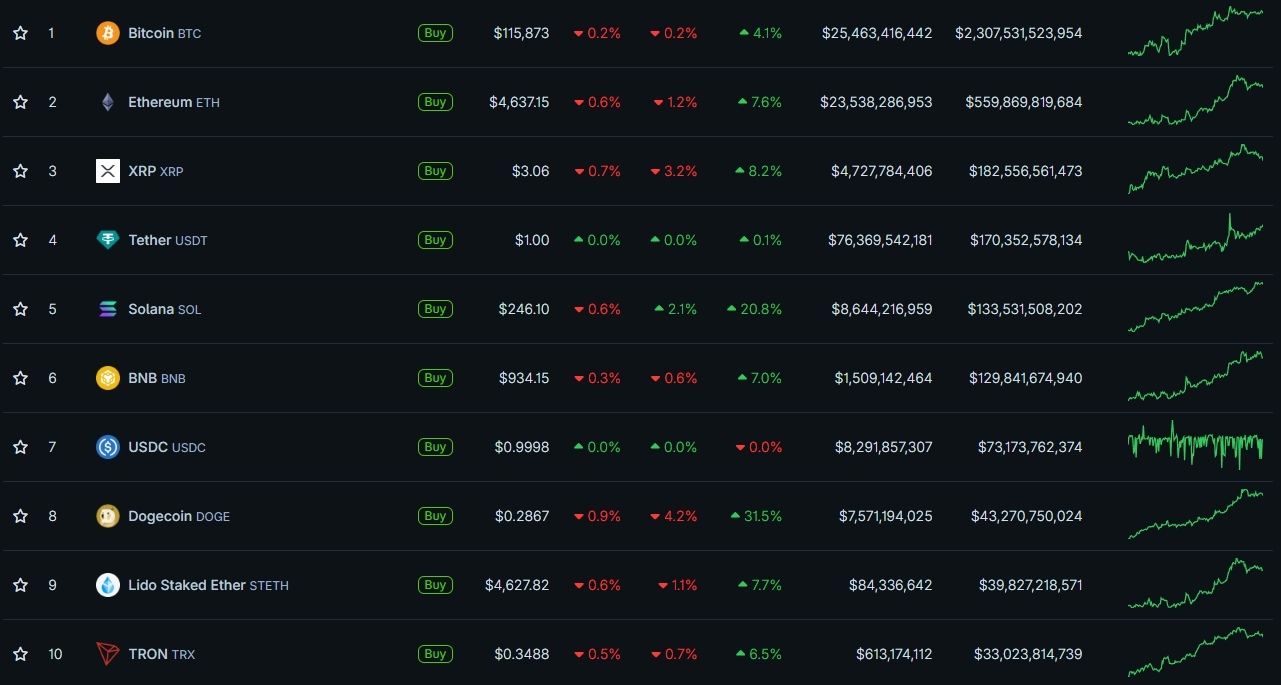1281x685 pixels.
Task: Toggle the watchlist star for TRON
Action: pos(20,654)
